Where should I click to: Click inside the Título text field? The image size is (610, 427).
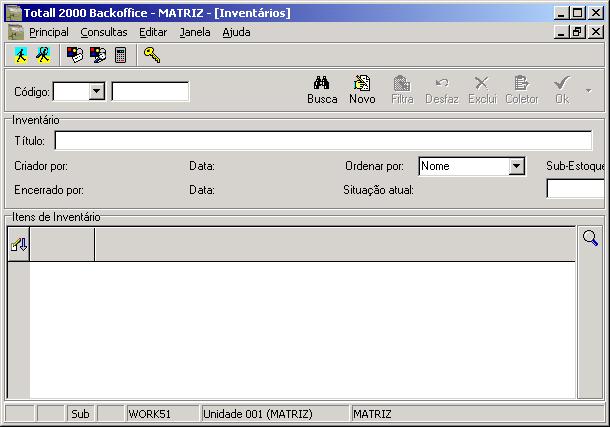pyautogui.click(x=323, y=141)
